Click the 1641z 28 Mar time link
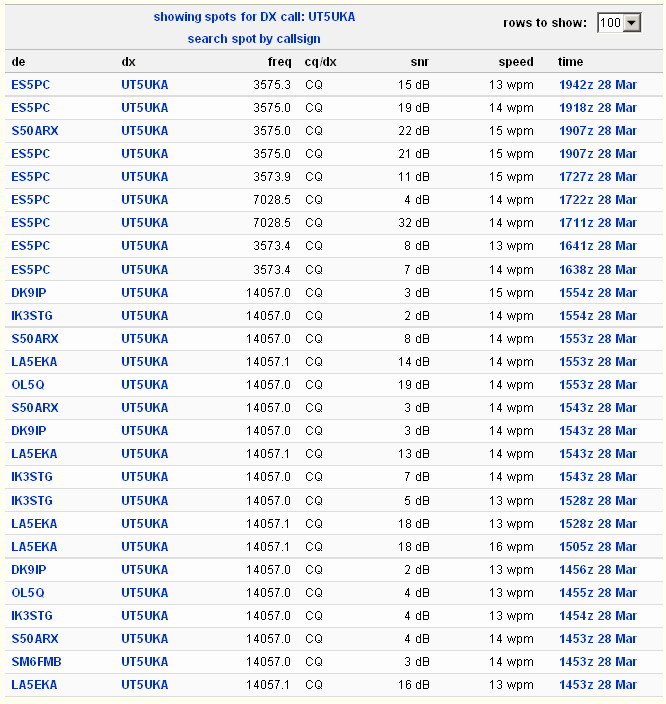 pos(598,246)
